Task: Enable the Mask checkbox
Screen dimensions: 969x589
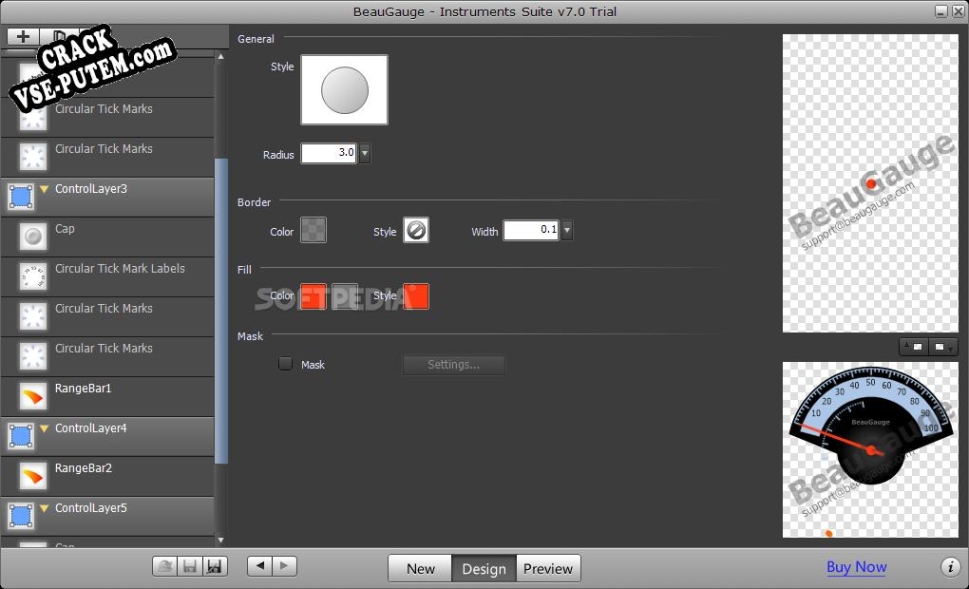Action: click(x=285, y=363)
